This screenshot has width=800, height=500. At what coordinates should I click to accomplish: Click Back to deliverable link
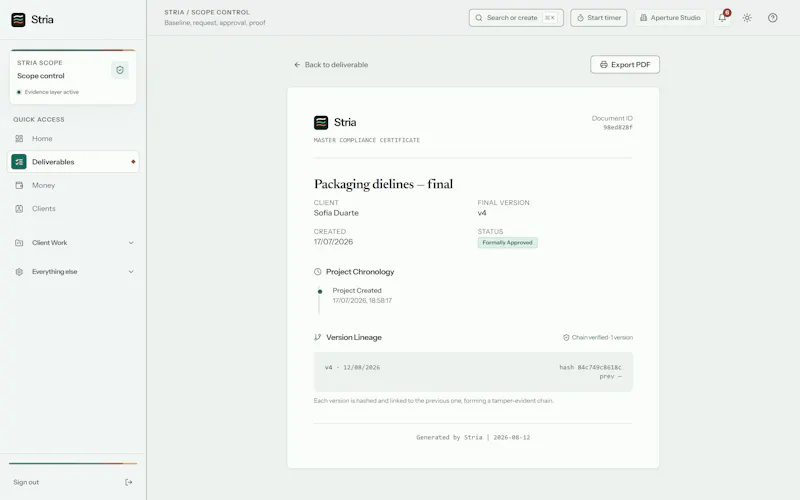331,65
